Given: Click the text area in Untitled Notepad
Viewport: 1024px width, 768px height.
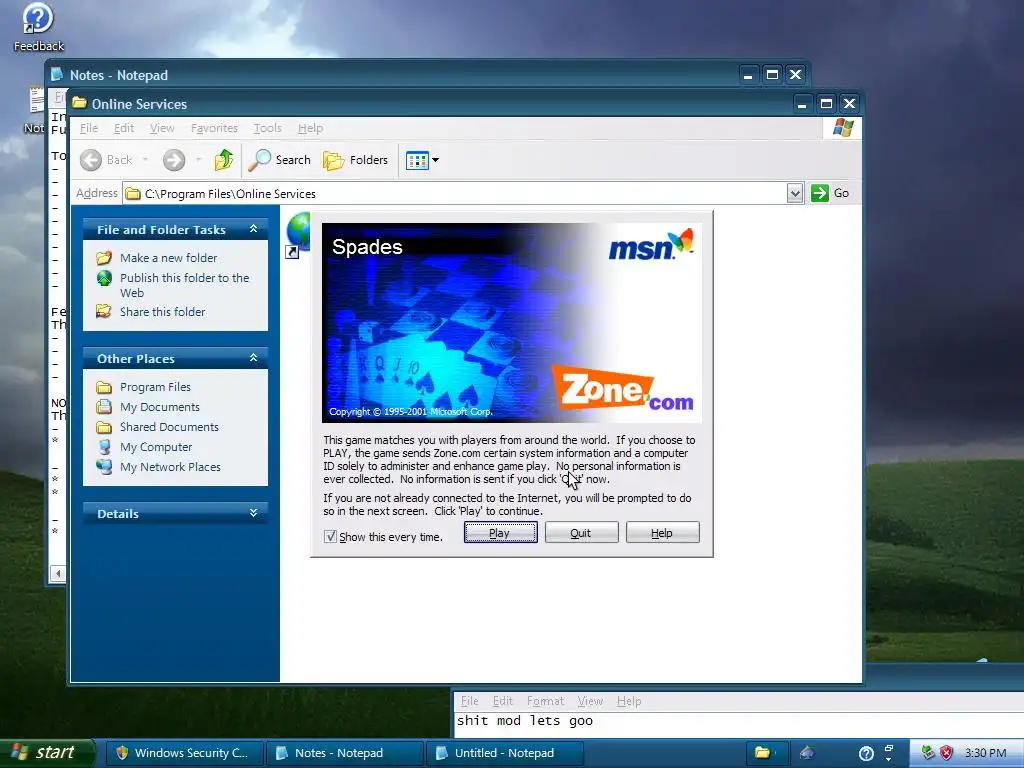Looking at the screenshot, I should (x=739, y=725).
